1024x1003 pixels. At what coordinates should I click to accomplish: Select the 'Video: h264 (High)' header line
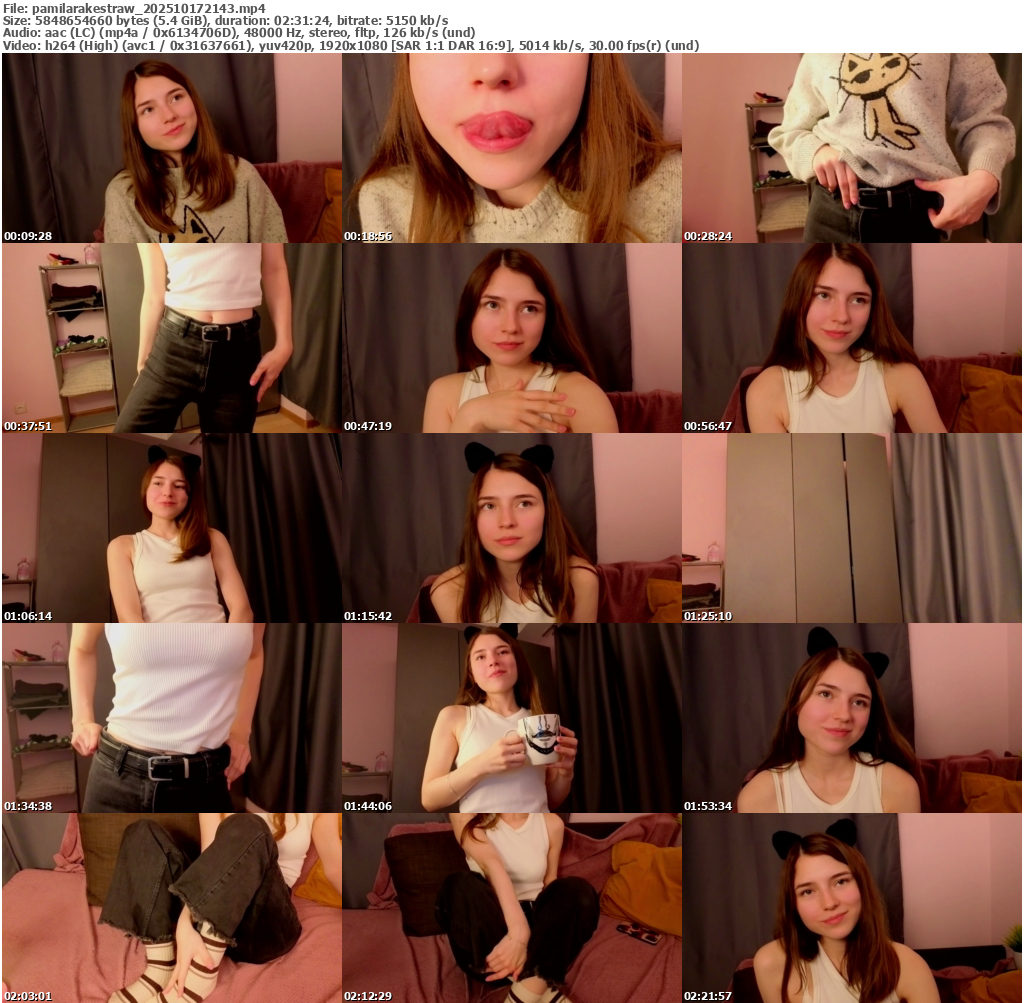pyautogui.click(x=351, y=46)
